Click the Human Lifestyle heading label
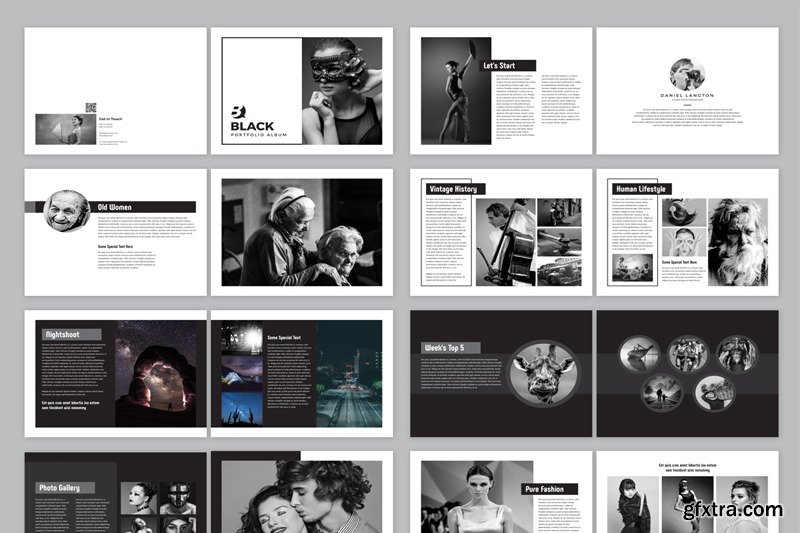This screenshot has width=800, height=533. click(641, 189)
